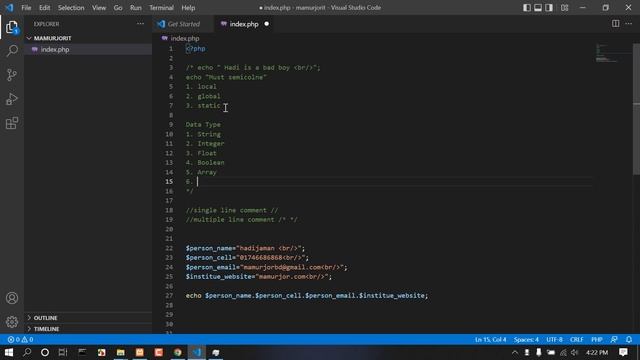Switch to the Get Started tab
Screen dimensions: 640x360
(x=183, y=24)
